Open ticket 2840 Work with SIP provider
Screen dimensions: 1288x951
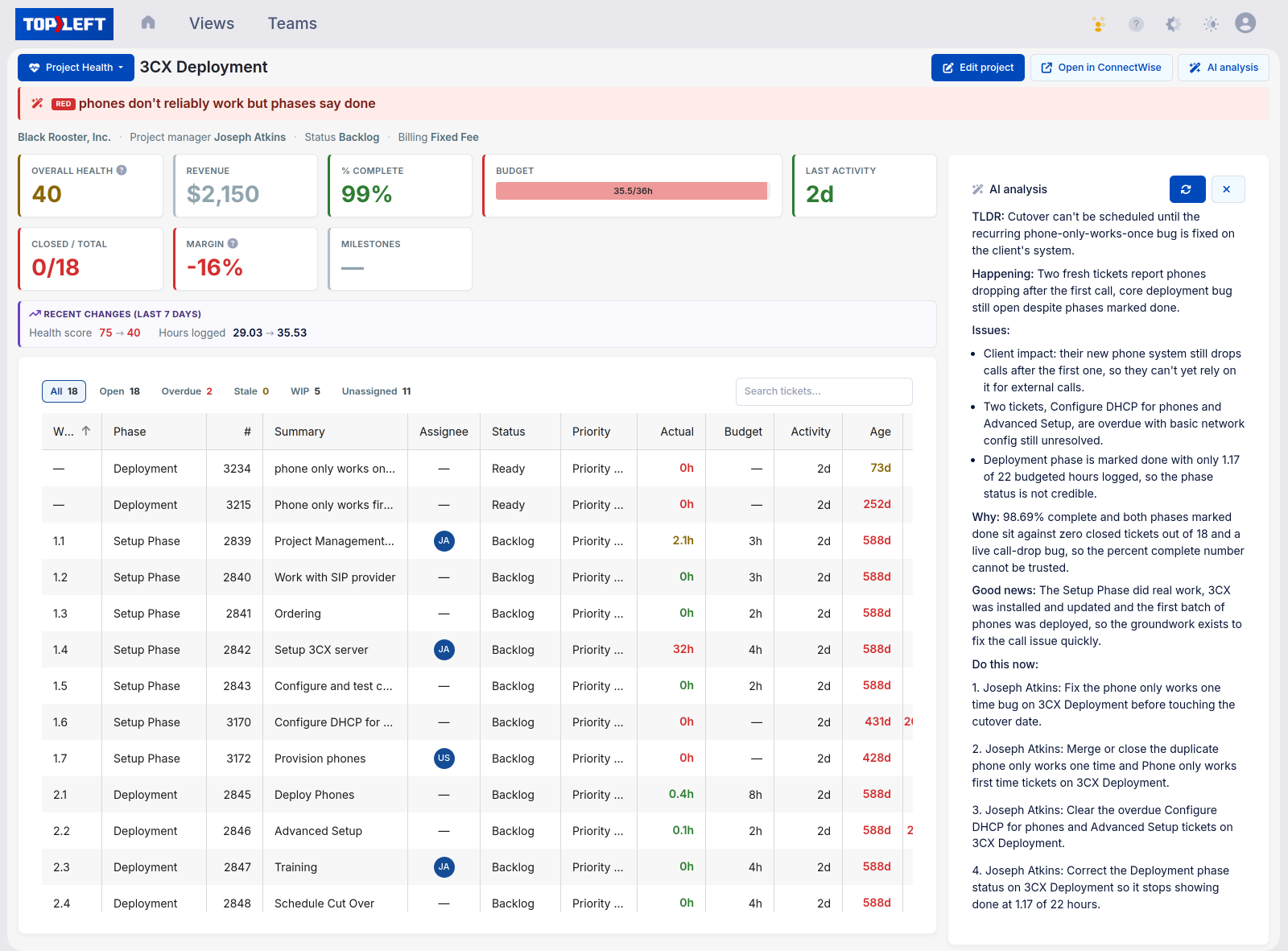(477, 577)
